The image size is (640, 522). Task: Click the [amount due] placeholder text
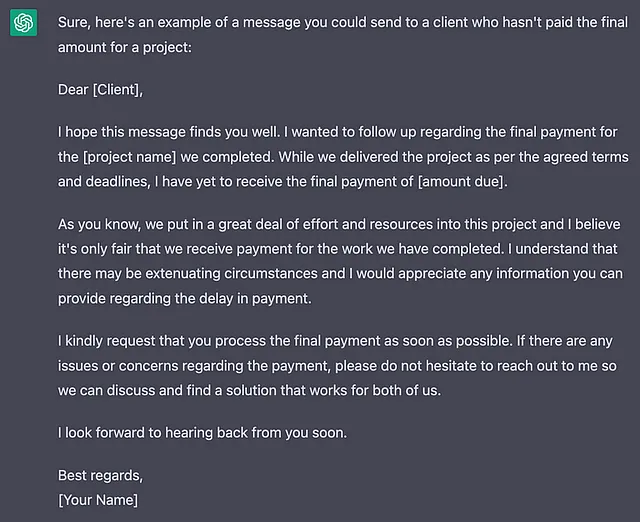click(x=462, y=181)
